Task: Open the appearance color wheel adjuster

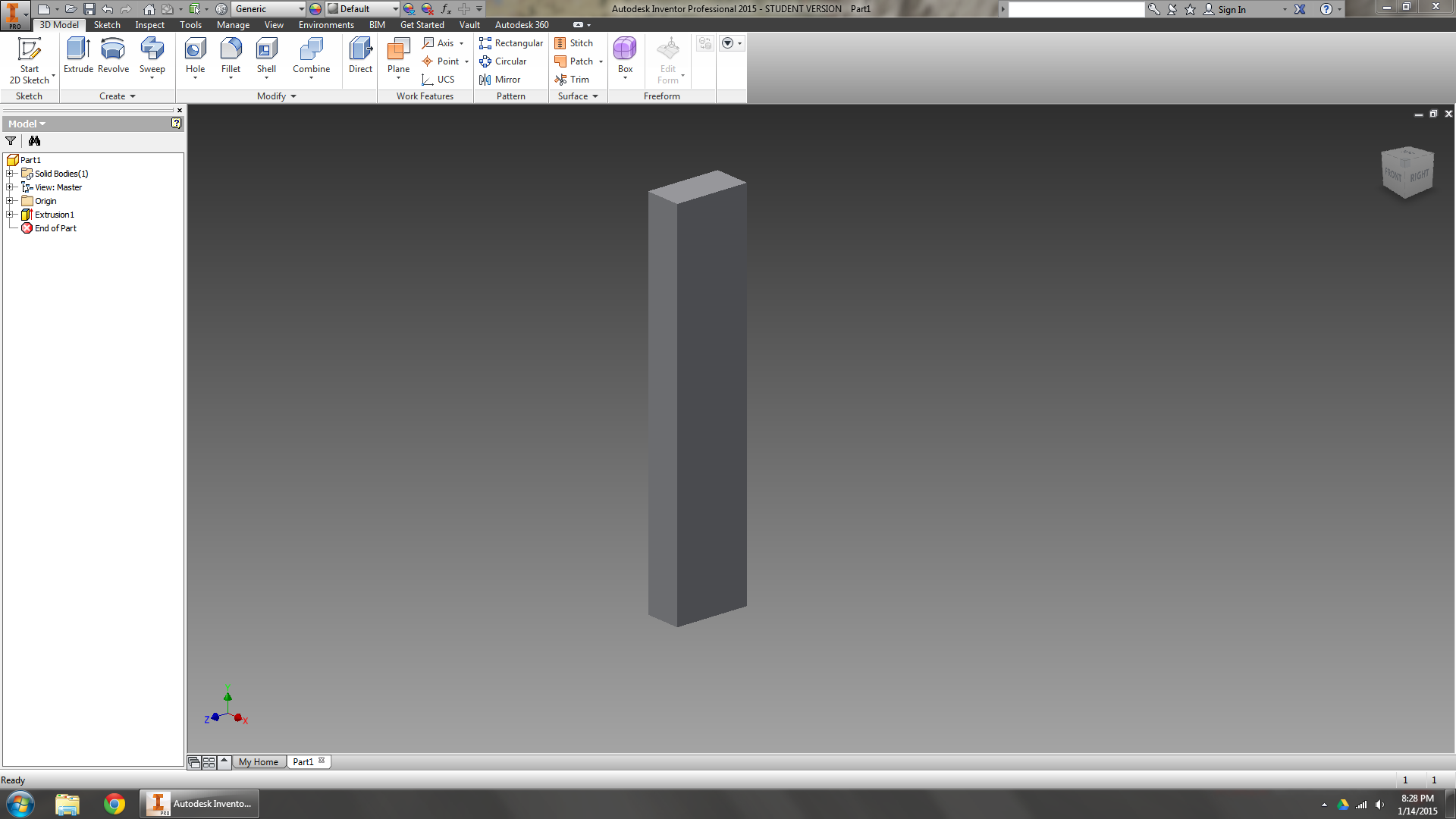Action: click(315, 9)
